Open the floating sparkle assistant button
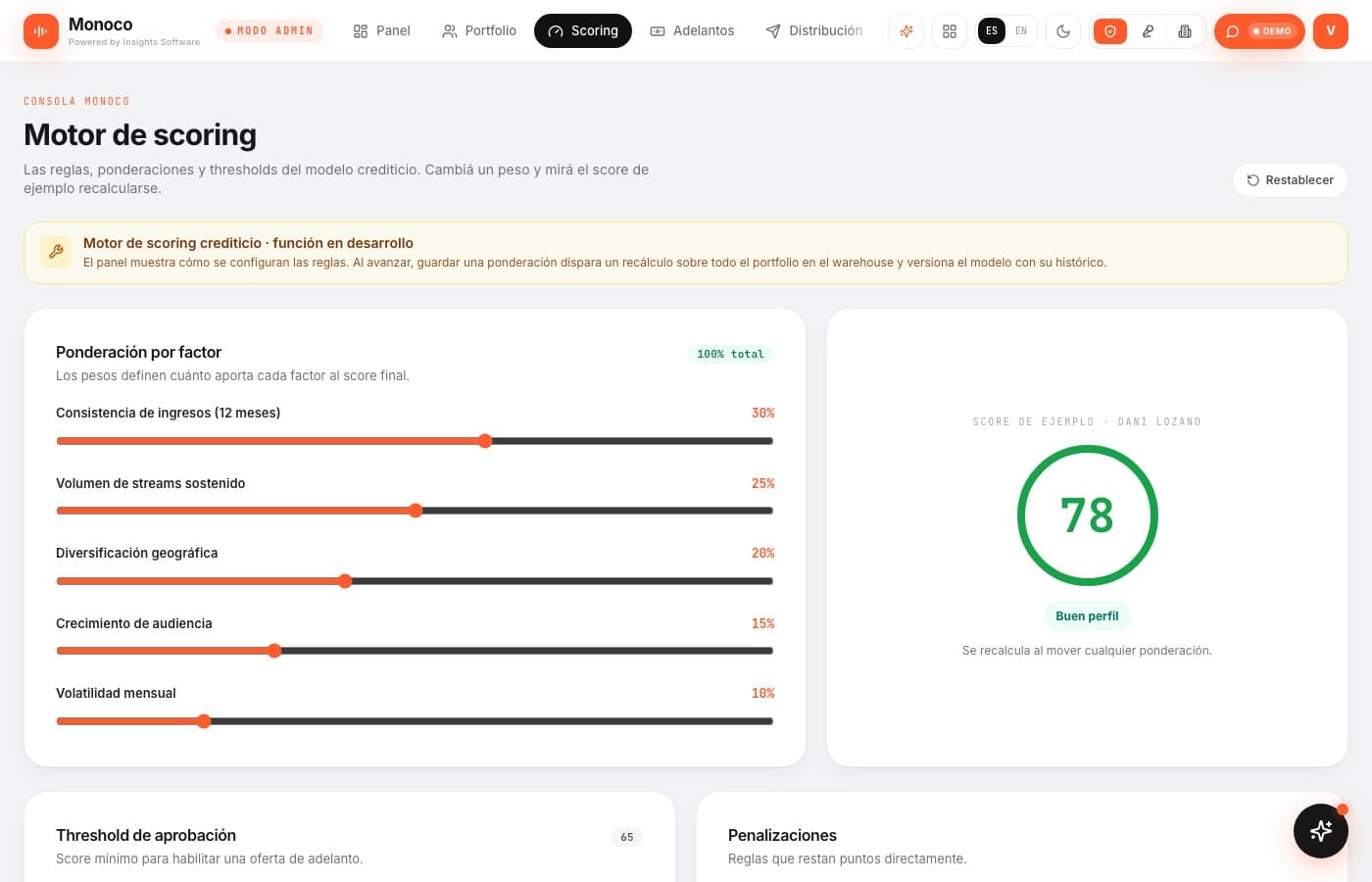 click(1321, 831)
